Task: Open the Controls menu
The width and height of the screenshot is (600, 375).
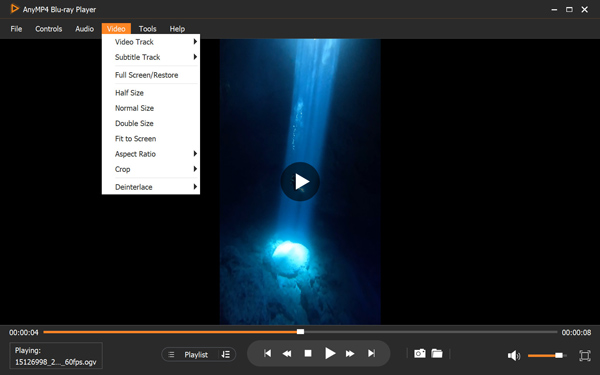Action: 49,29
